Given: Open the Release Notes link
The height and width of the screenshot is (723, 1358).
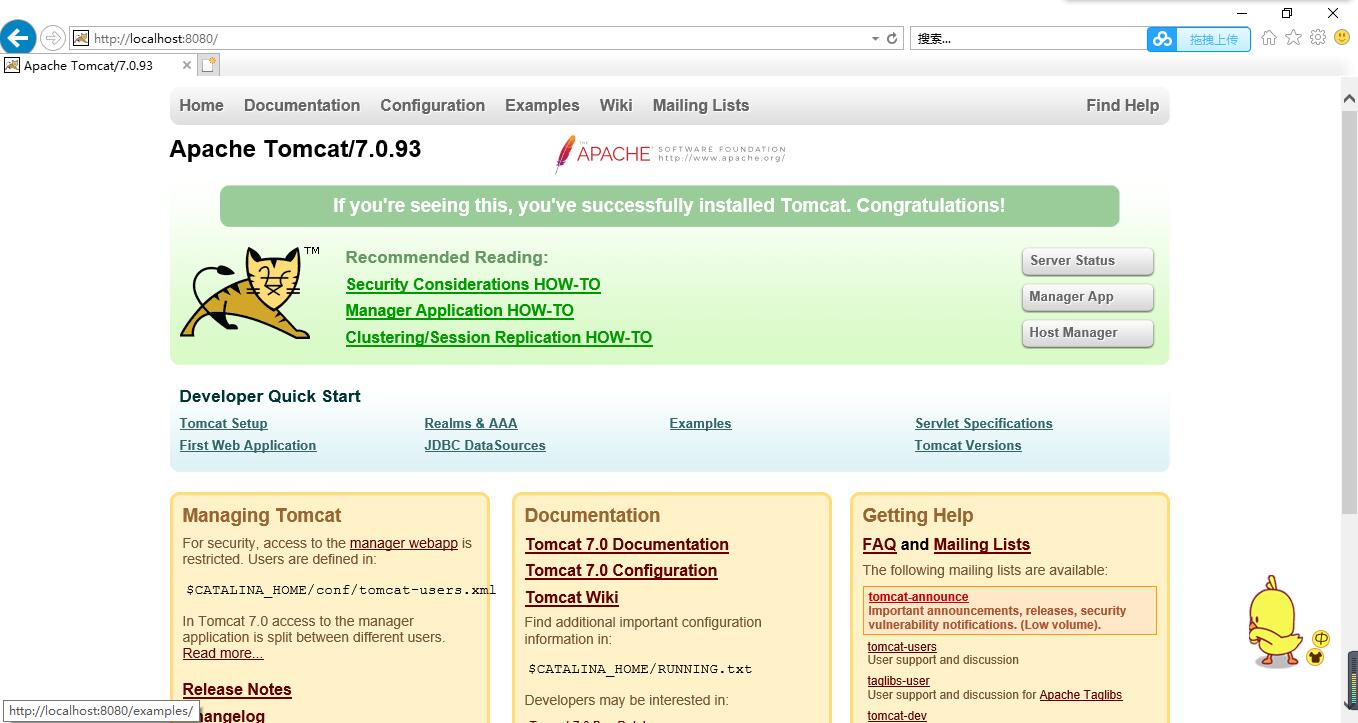Looking at the screenshot, I should (237, 690).
